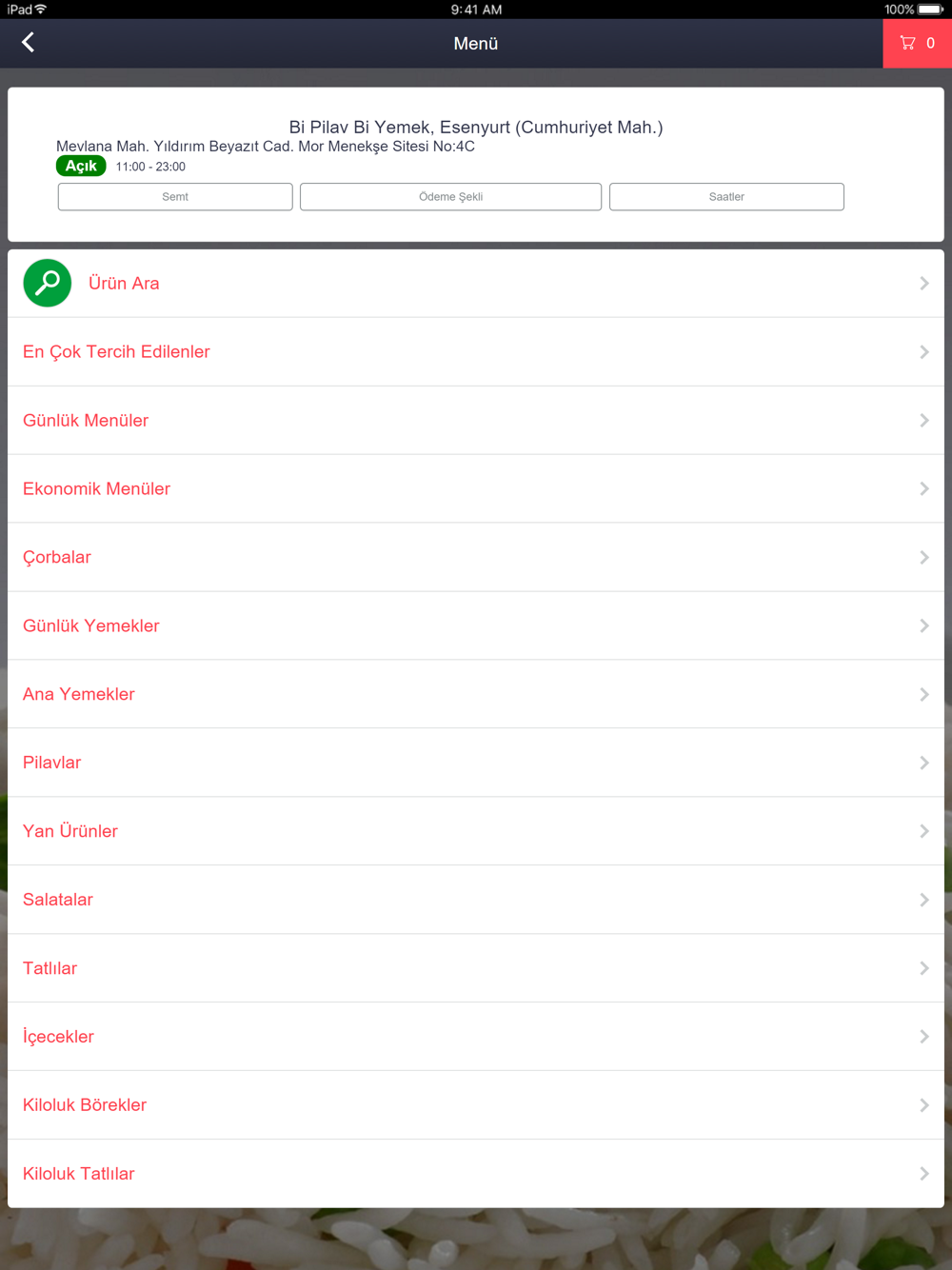The height and width of the screenshot is (1270, 952).
Task: Tap the green search magnifier icon
Action: click(x=47, y=283)
